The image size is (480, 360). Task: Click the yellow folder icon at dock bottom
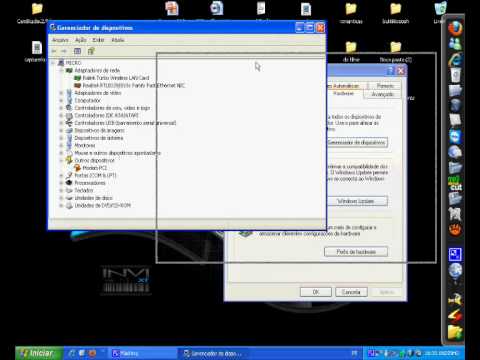455,331
